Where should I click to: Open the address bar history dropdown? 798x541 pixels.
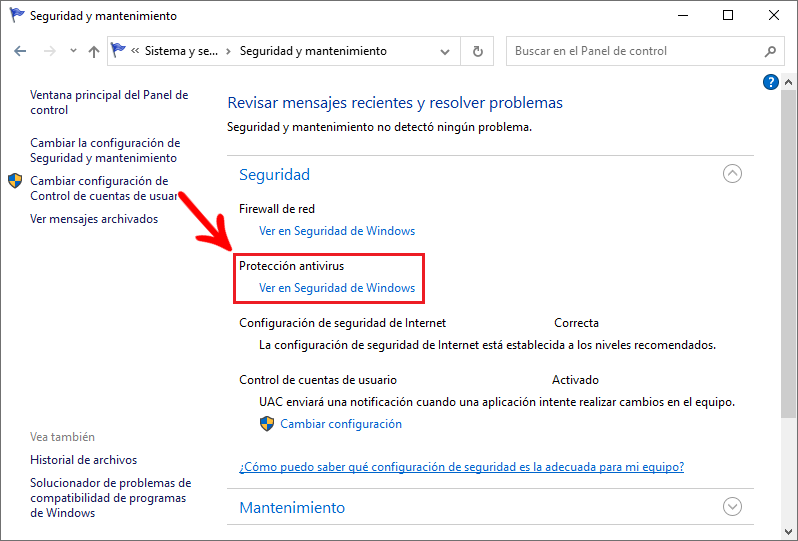tap(445, 51)
